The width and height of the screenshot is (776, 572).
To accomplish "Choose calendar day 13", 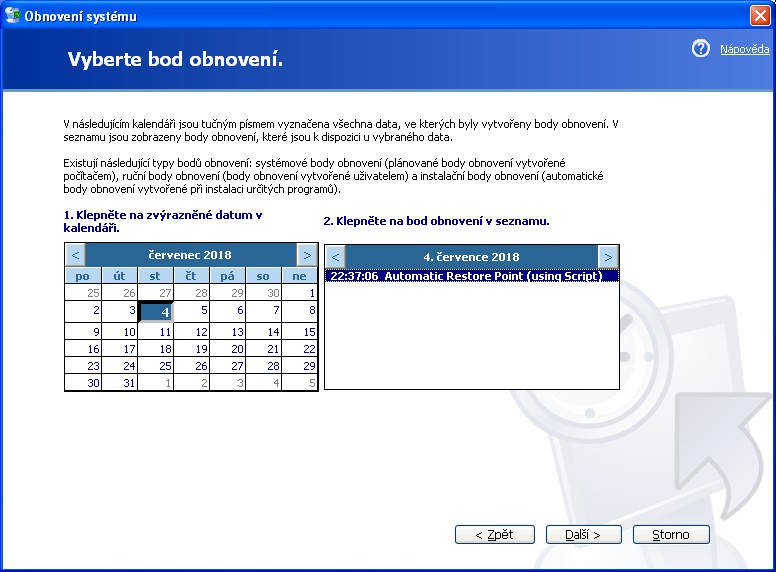I will [x=228, y=332].
